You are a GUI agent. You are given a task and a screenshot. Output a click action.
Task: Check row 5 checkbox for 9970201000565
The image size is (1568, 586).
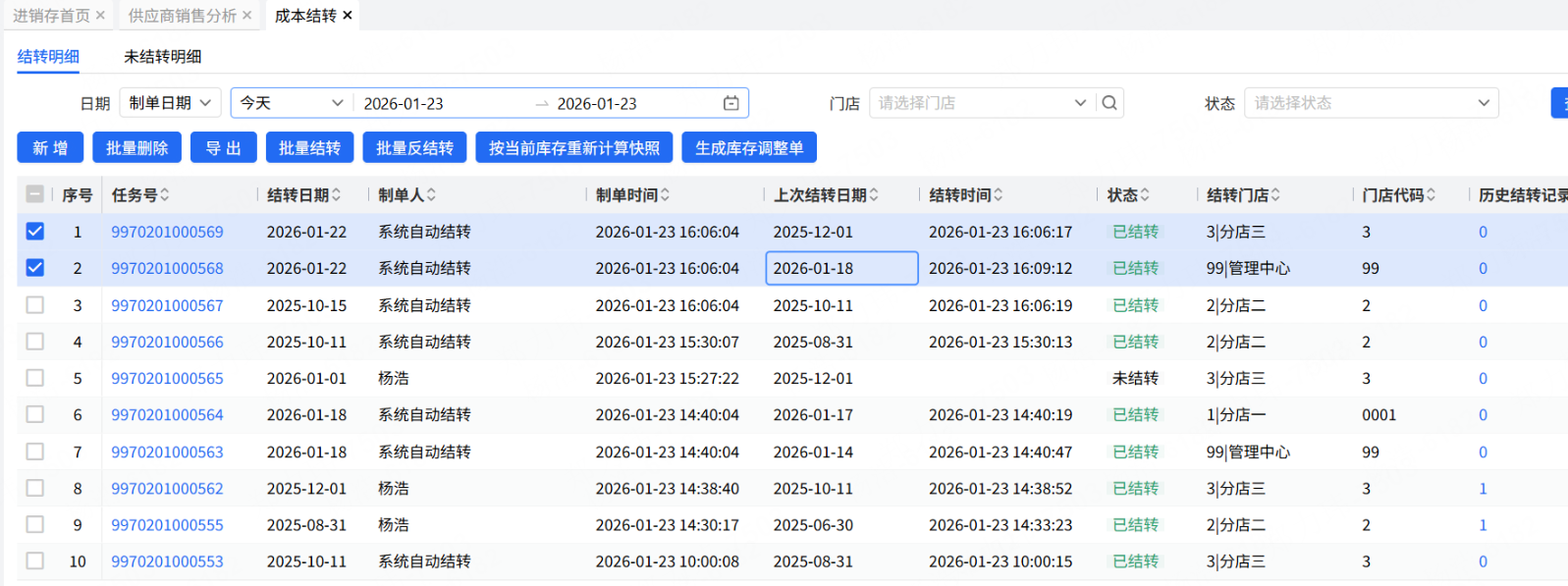[x=34, y=378]
